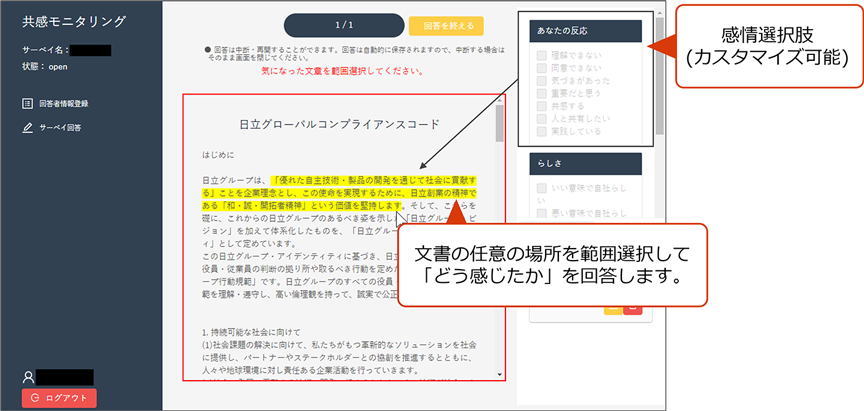Check the 同意できない checkbox
This screenshot has width=864, height=411.
(x=542, y=68)
